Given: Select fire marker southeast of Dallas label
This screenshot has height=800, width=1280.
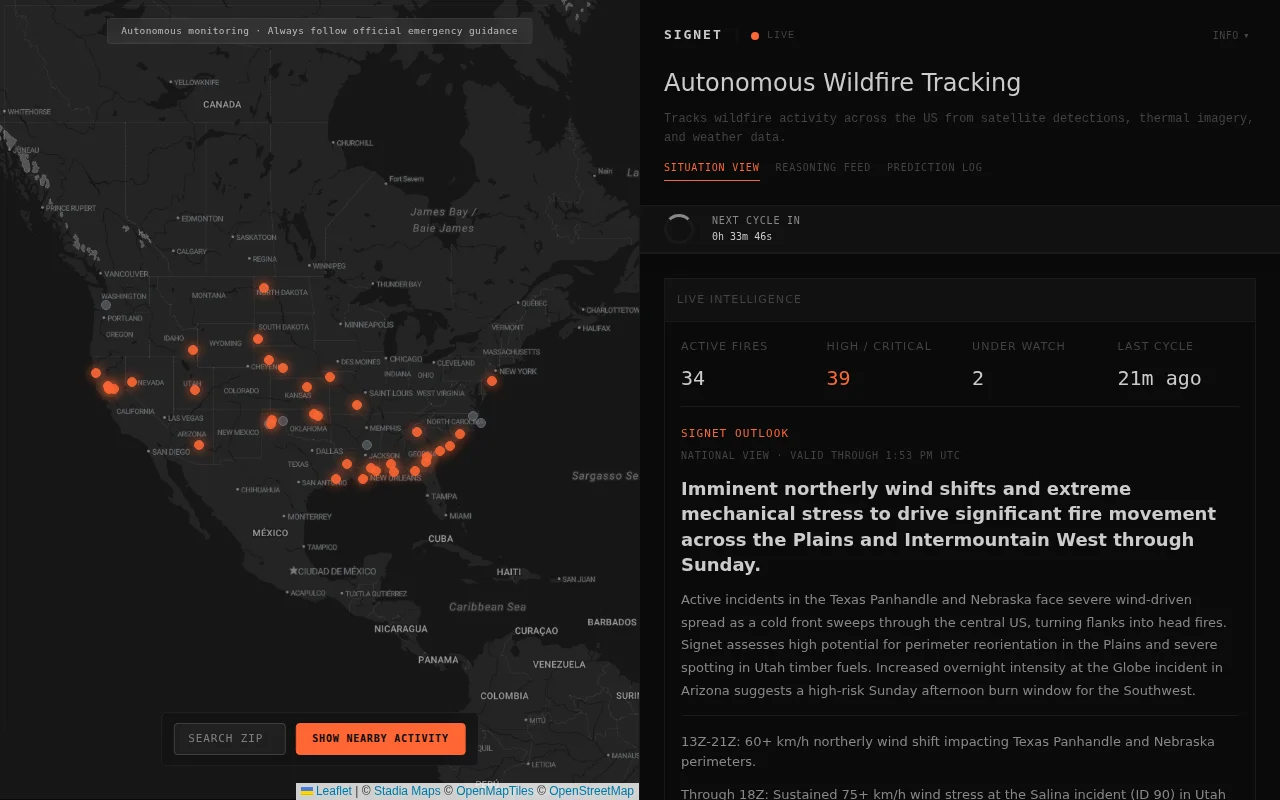Looking at the screenshot, I should tap(347, 464).
